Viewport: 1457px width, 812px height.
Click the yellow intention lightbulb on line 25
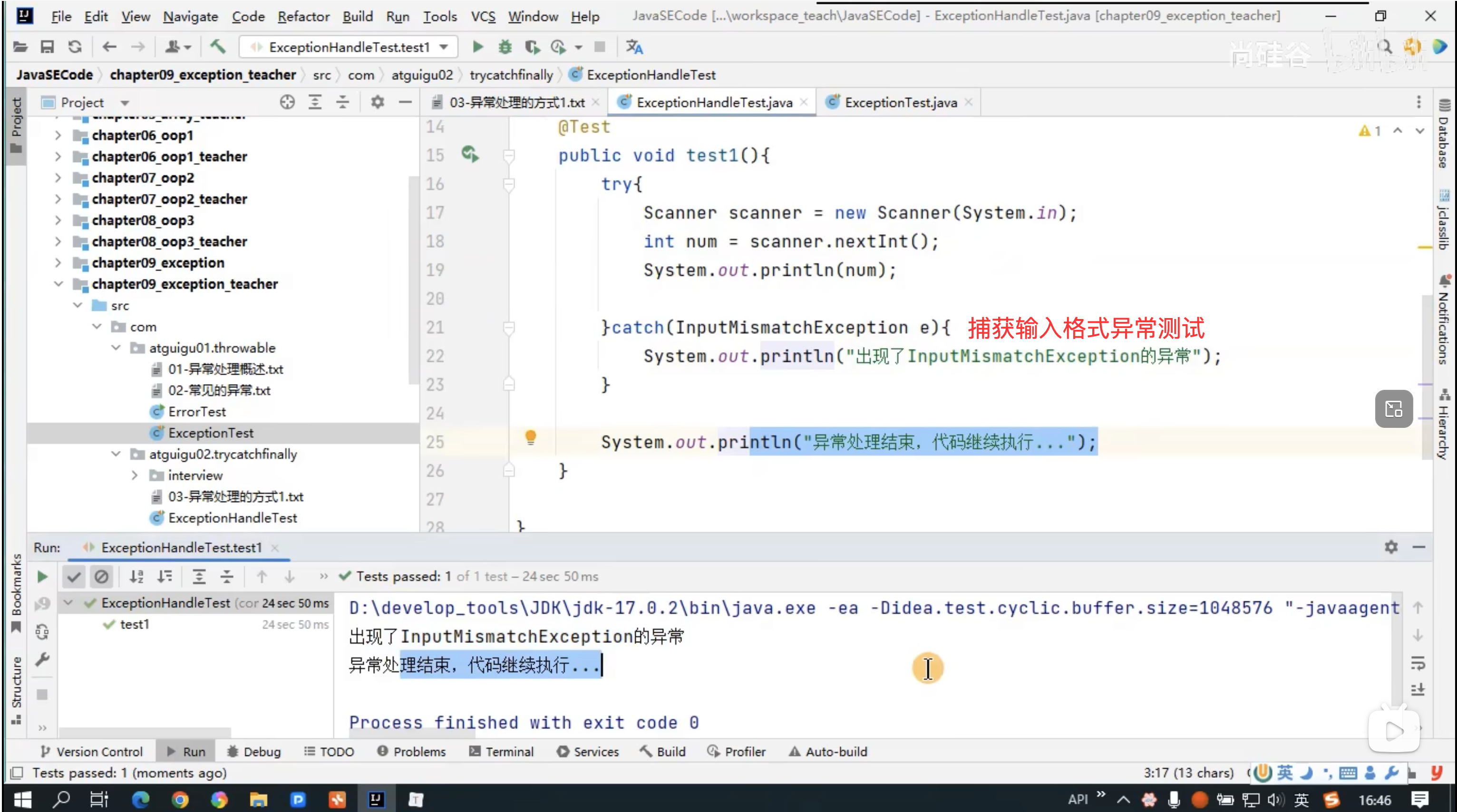pos(530,438)
